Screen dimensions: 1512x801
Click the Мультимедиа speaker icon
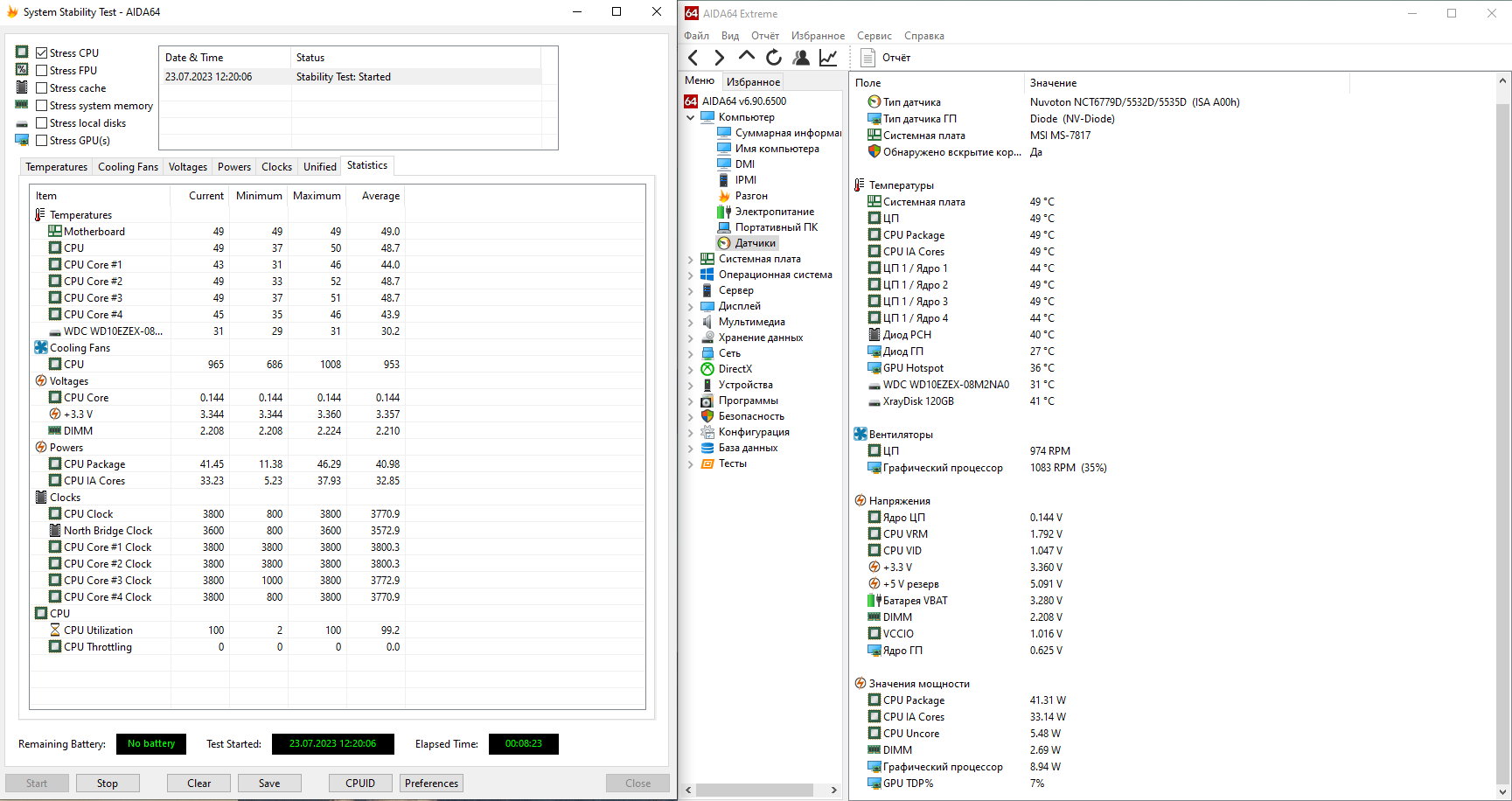(x=707, y=322)
